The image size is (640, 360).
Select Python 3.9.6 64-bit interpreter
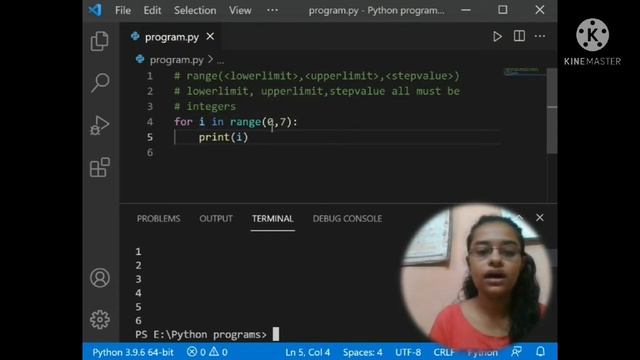point(133,352)
